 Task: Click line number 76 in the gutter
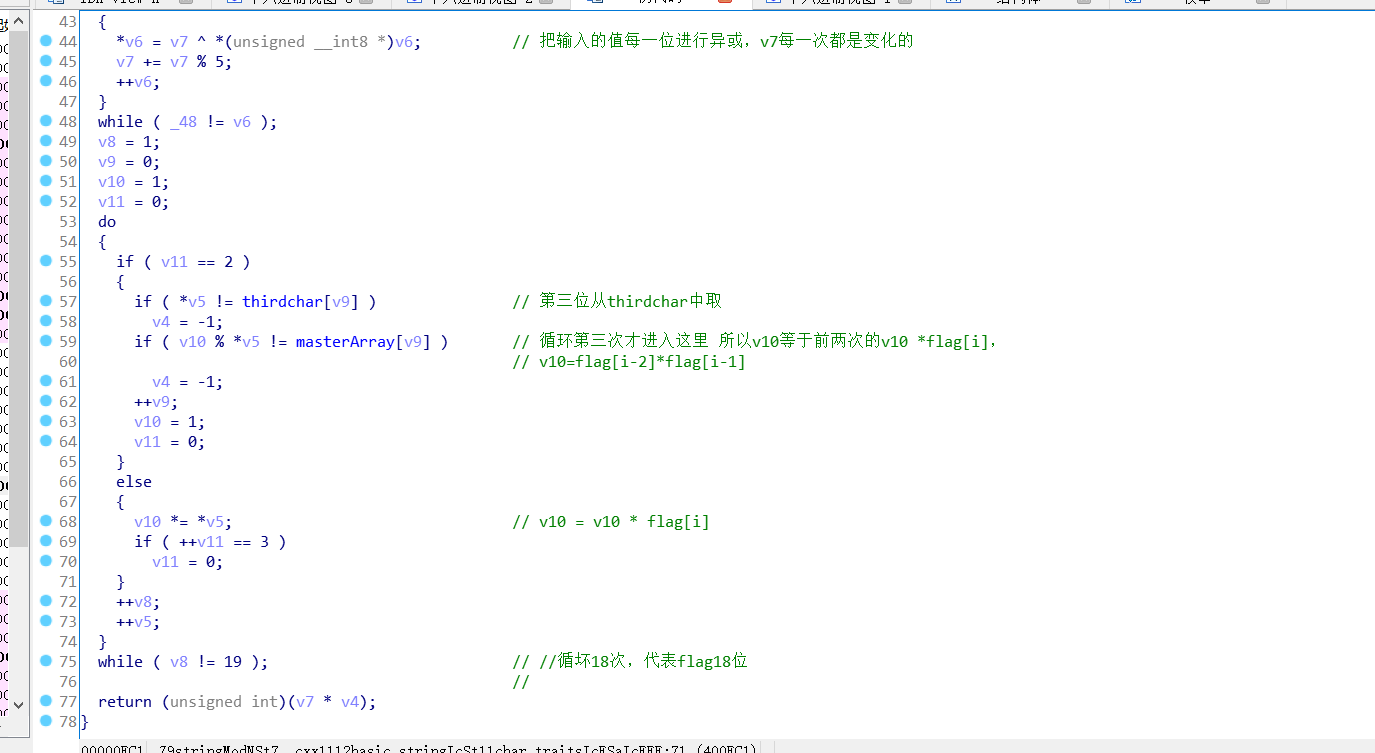[x=67, y=681]
